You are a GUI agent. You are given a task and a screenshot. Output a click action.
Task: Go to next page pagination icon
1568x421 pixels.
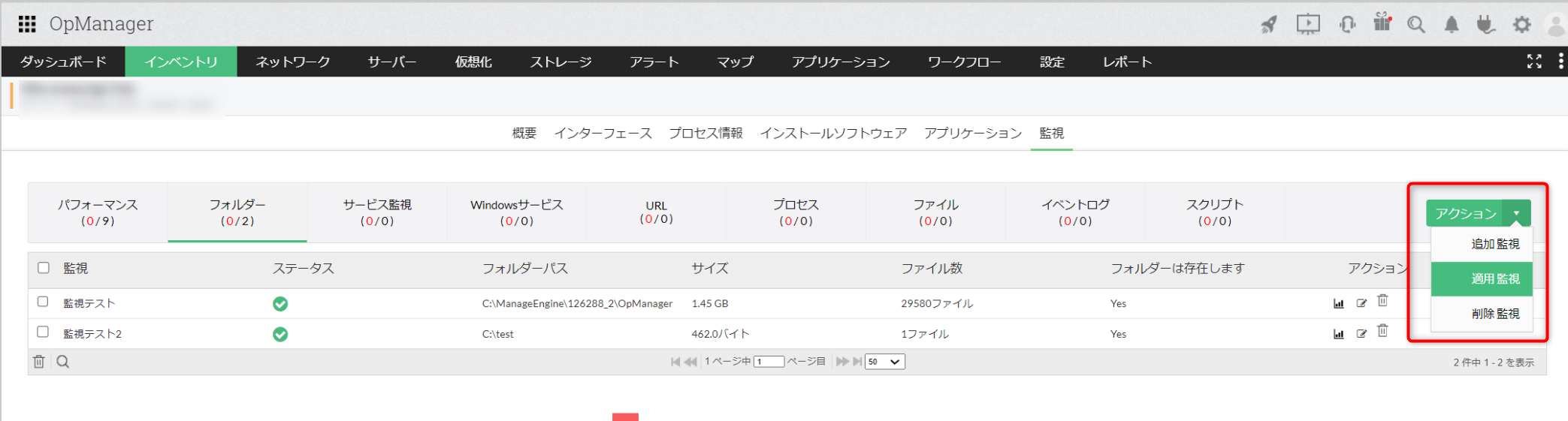(x=842, y=362)
